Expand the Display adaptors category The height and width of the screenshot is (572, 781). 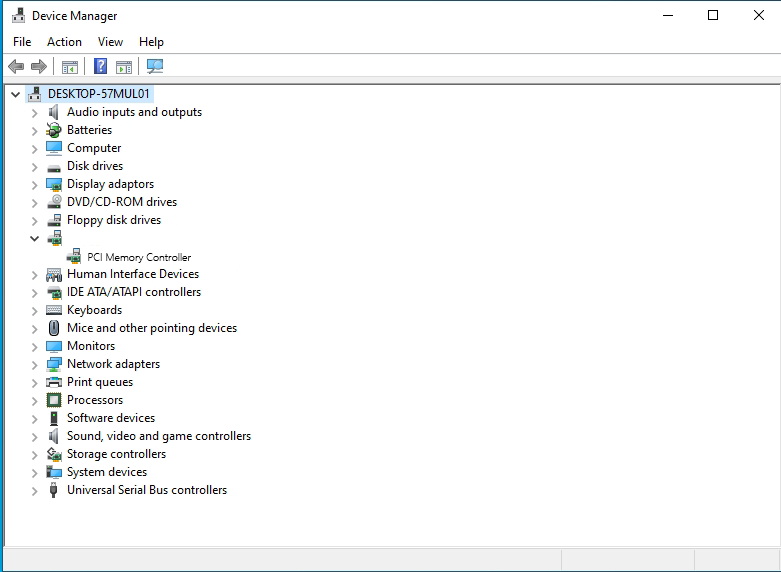click(x=34, y=185)
